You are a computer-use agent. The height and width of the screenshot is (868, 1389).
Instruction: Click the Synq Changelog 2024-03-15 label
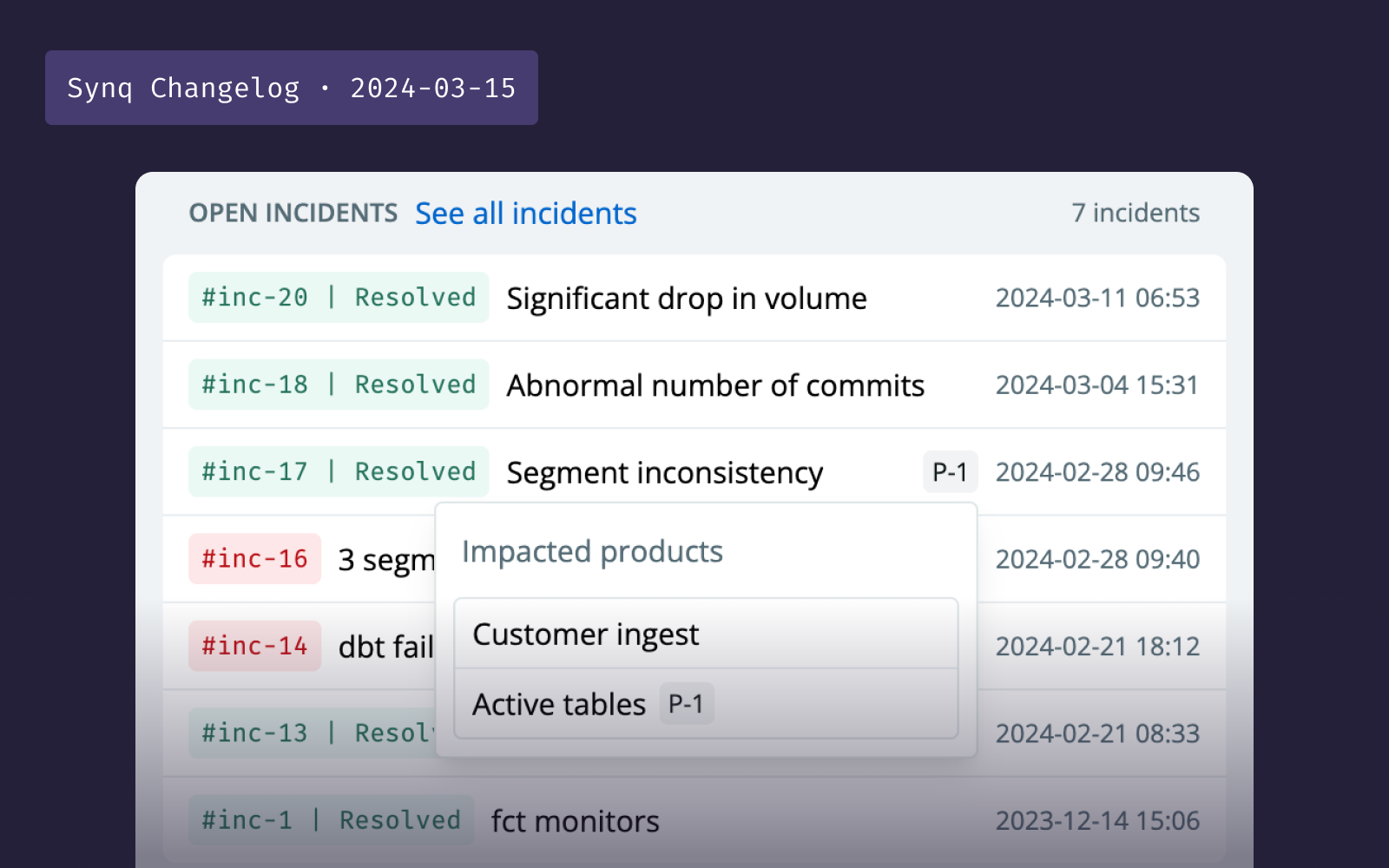click(x=292, y=88)
